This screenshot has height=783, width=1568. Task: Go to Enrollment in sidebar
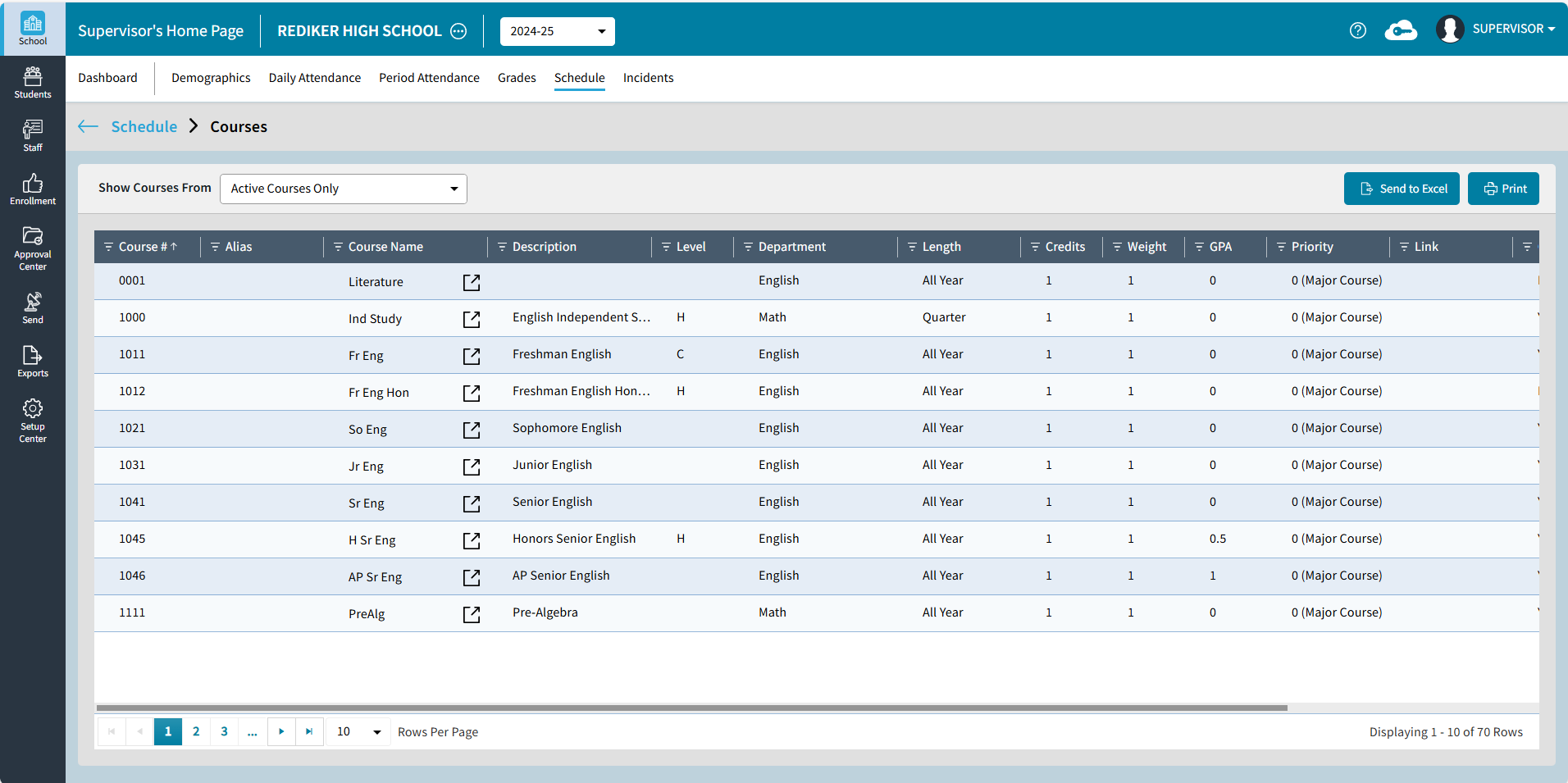tap(33, 189)
